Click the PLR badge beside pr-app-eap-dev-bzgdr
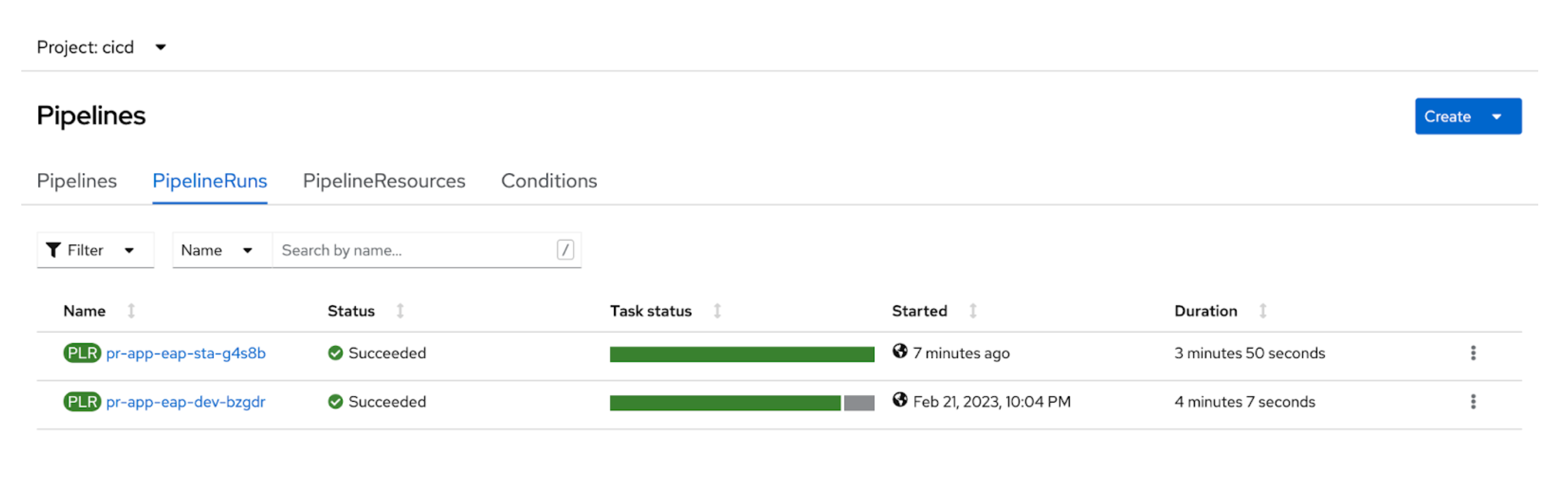Image resolution: width=1568 pixels, height=477 pixels. [x=82, y=402]
